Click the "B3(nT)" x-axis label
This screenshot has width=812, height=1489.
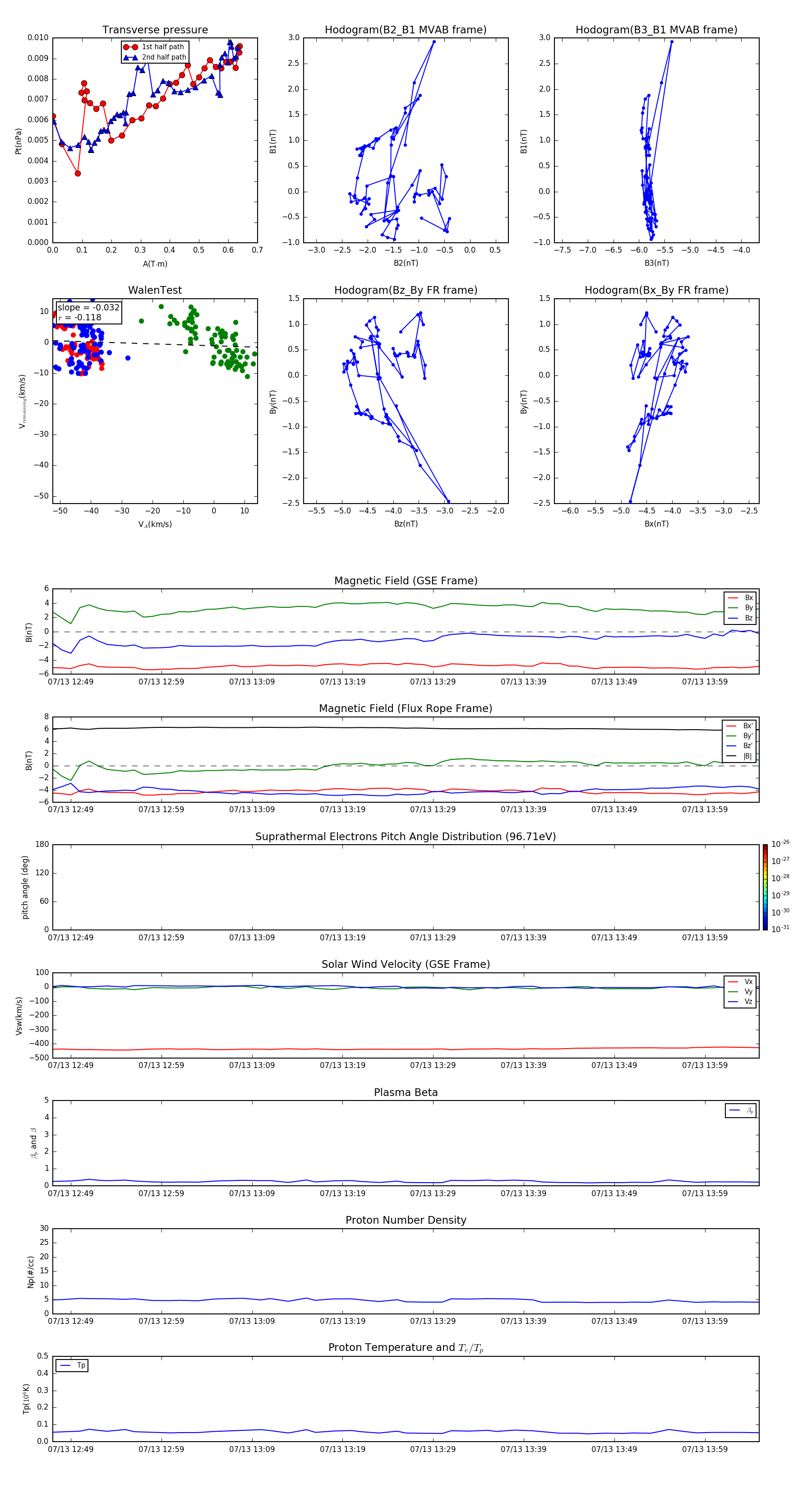pyautogui.click(x=656, y=263)
